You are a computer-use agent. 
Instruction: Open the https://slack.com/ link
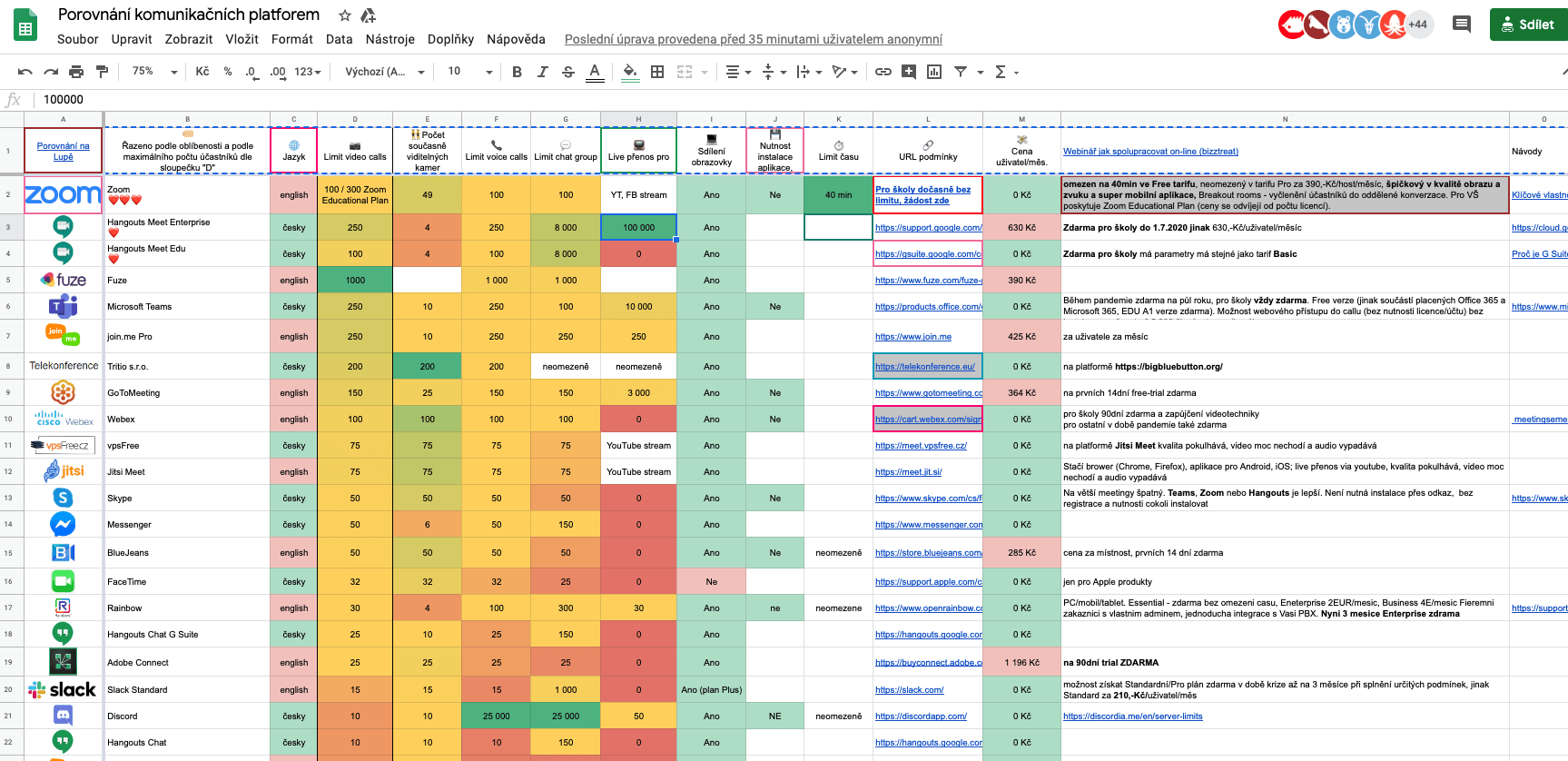point(910,690)
